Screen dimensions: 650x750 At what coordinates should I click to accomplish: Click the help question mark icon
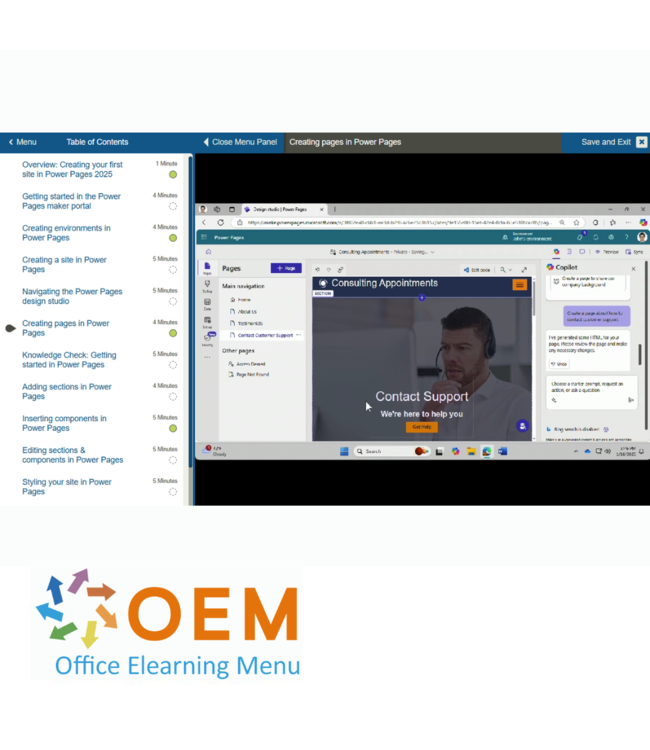click(626, 237)
